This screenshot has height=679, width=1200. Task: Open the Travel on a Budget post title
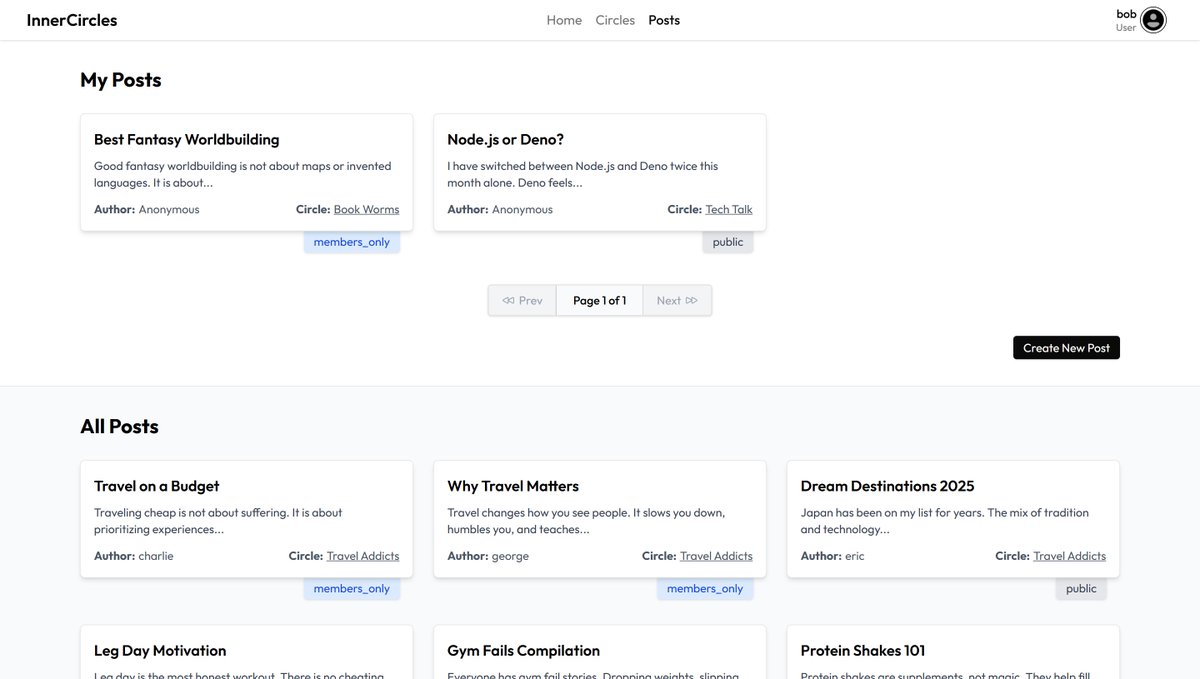click(x=157, y=486)
